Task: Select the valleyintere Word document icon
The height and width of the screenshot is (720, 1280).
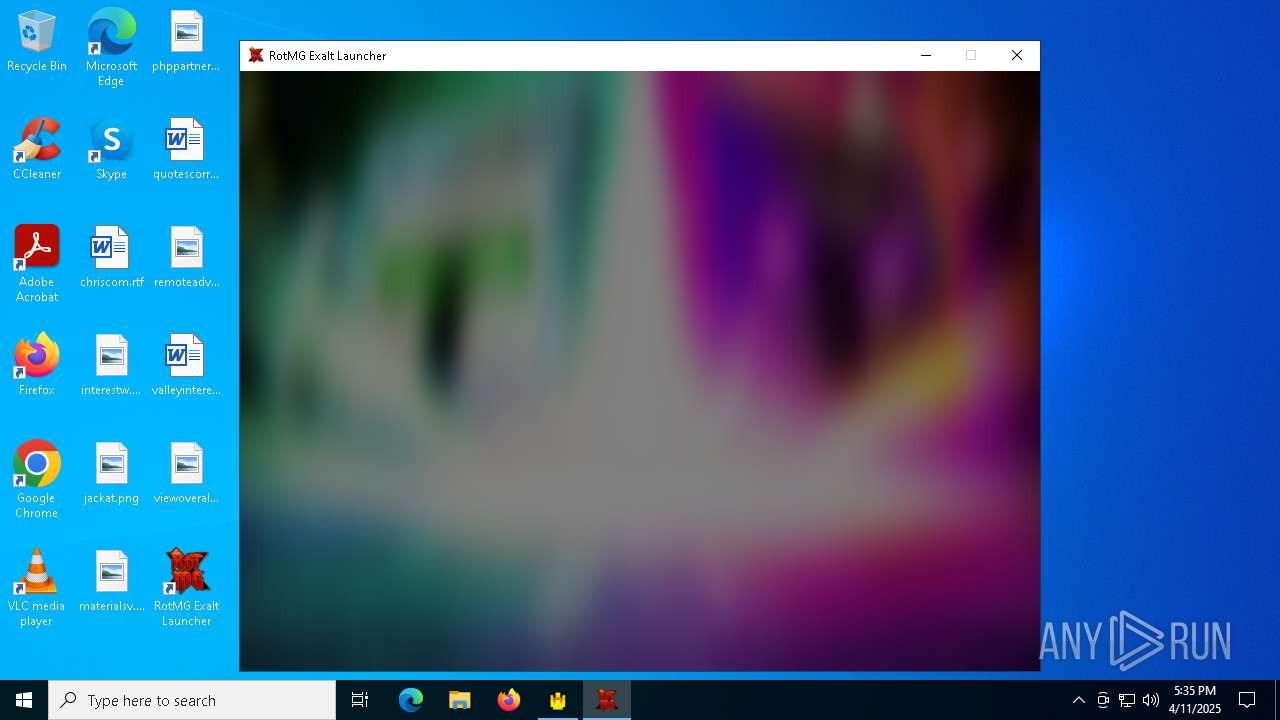Action: [x=186, y=366]
